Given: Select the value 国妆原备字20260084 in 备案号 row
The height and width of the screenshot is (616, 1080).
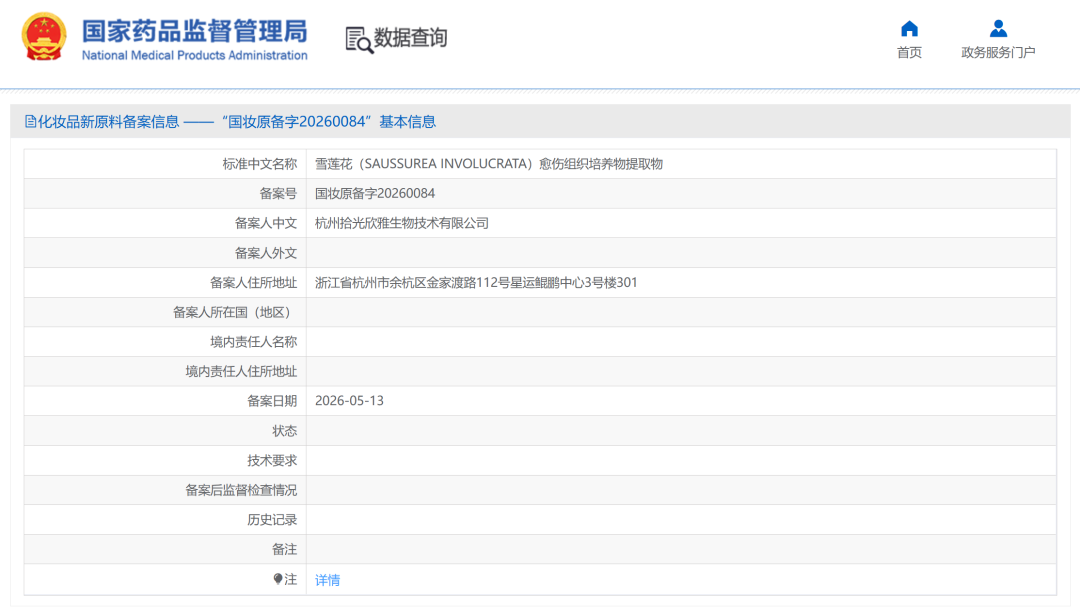Looking at the screenshot, I should pos(375,194).
